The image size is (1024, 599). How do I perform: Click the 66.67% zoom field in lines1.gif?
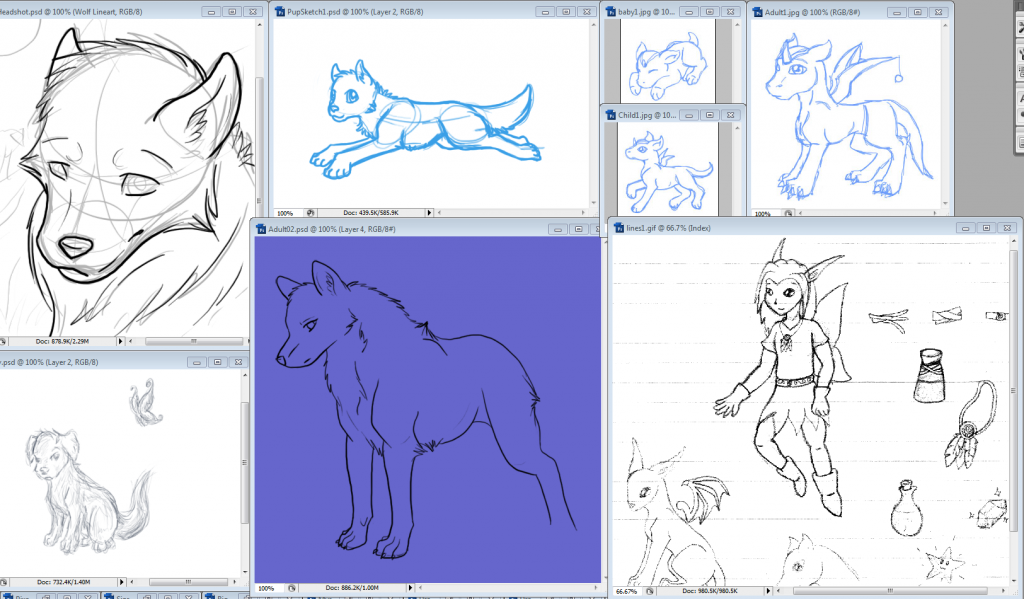[627, 591]
